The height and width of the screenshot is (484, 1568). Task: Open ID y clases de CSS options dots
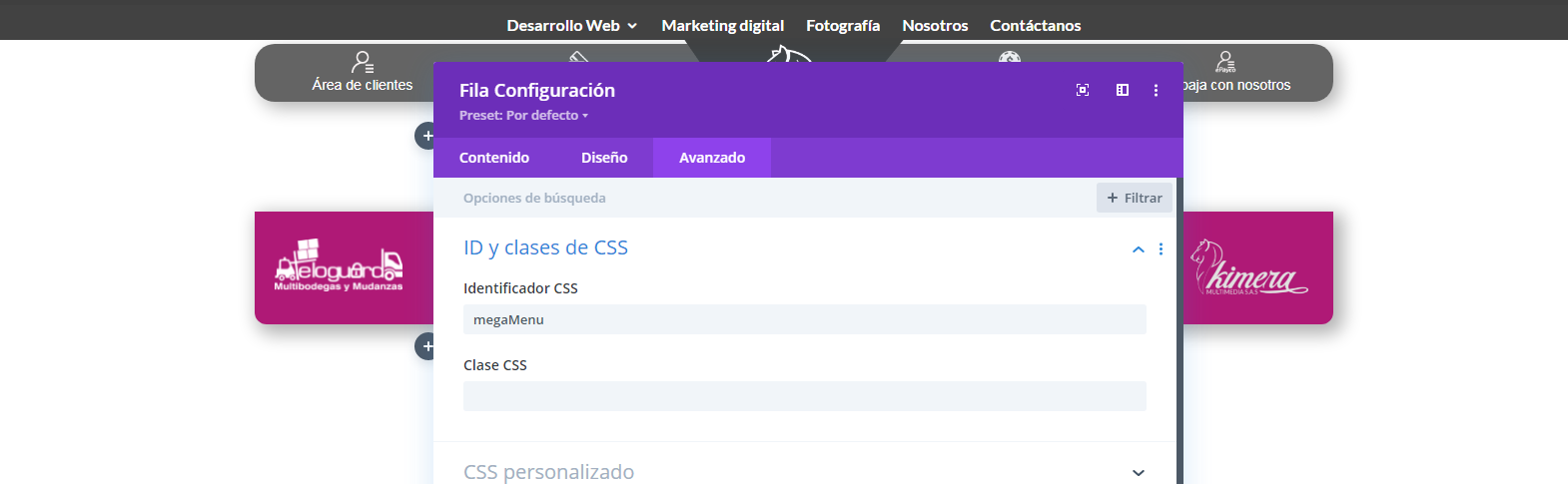(x=1161, y=248)
